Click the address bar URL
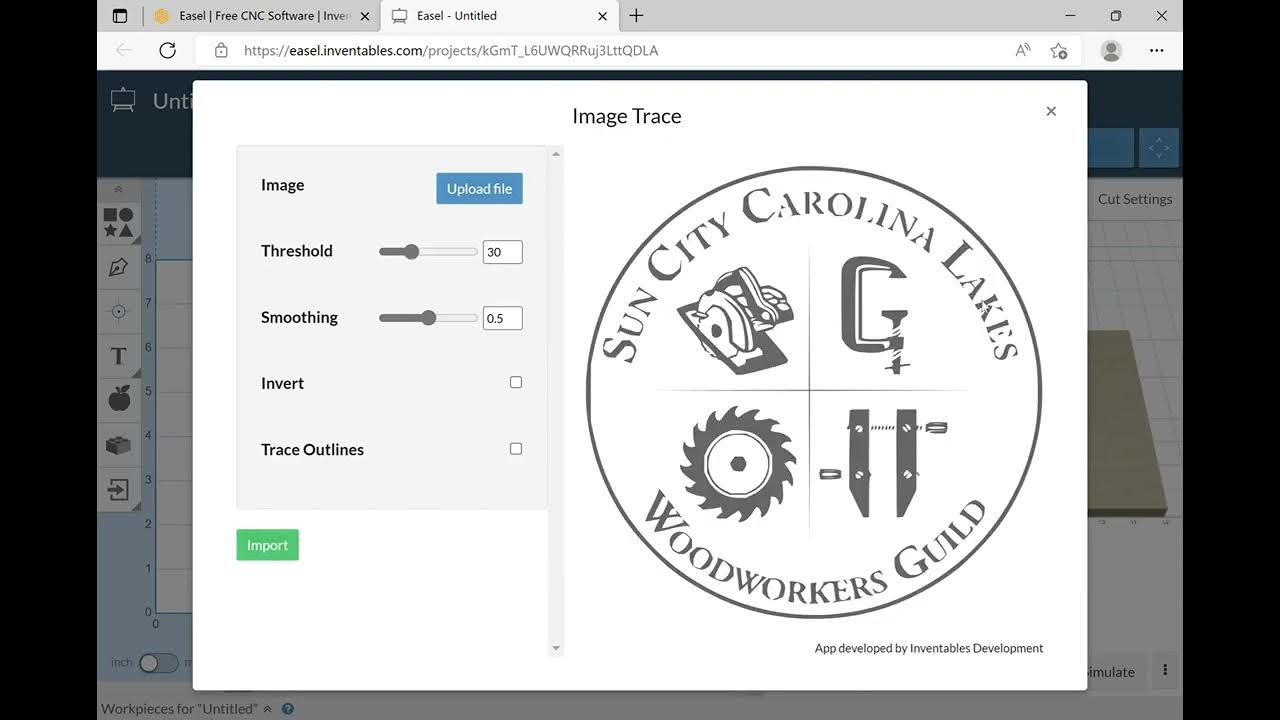This screenshot has height=720, width=1280. (451, 50)
